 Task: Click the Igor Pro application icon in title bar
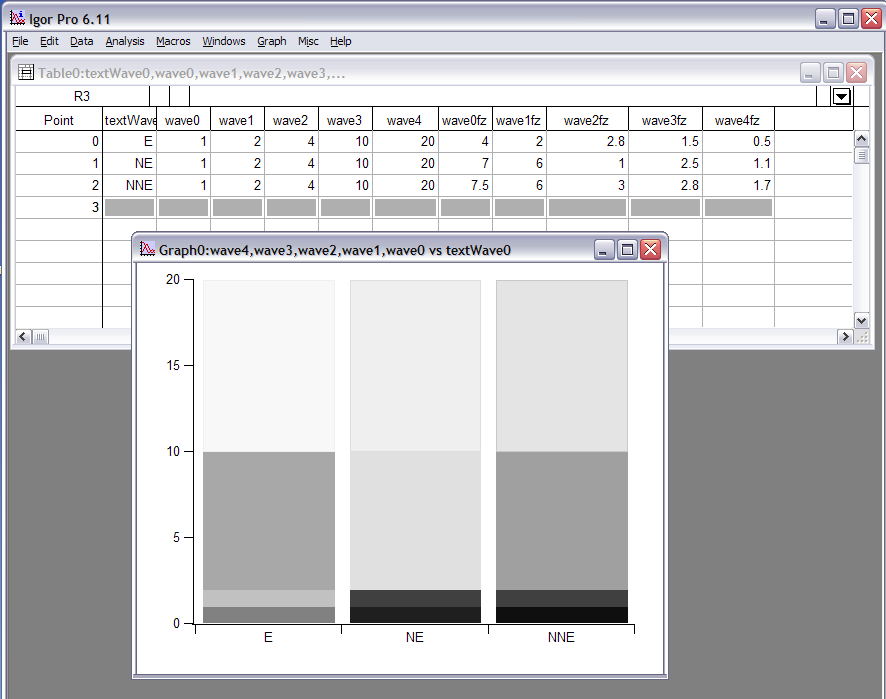pos(16,17)
